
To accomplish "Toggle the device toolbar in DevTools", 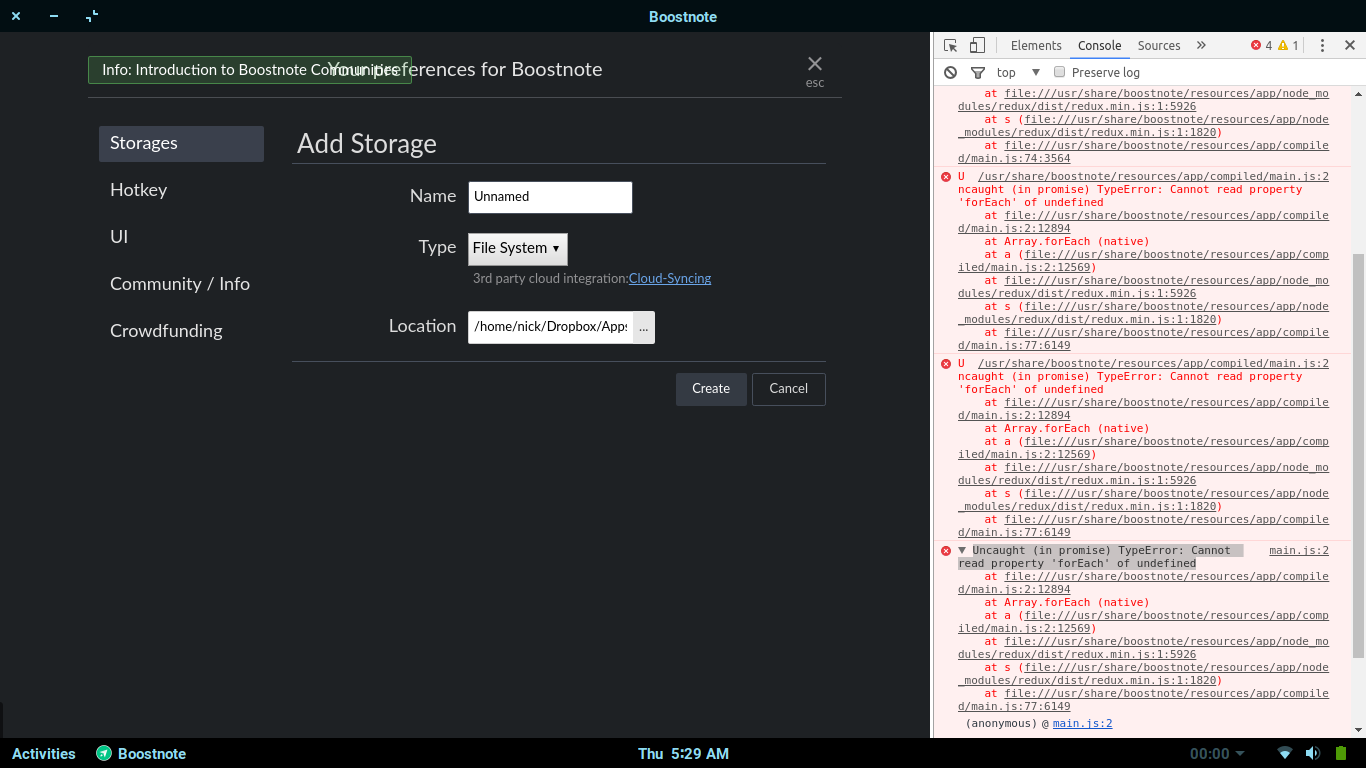I will tap(977, 45).
